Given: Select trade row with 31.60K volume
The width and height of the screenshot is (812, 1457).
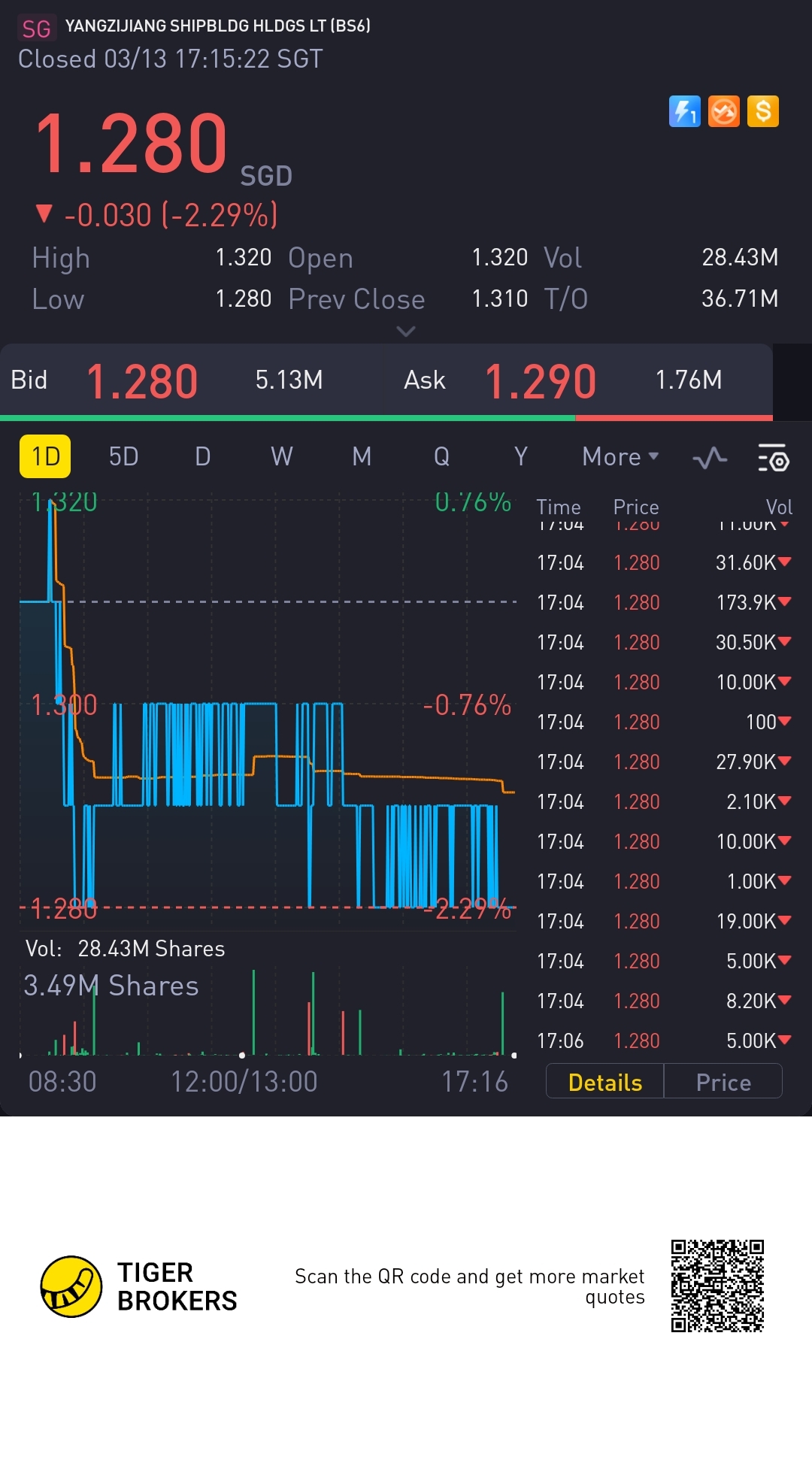Looking at the screenshot, I should coord(664,562).
